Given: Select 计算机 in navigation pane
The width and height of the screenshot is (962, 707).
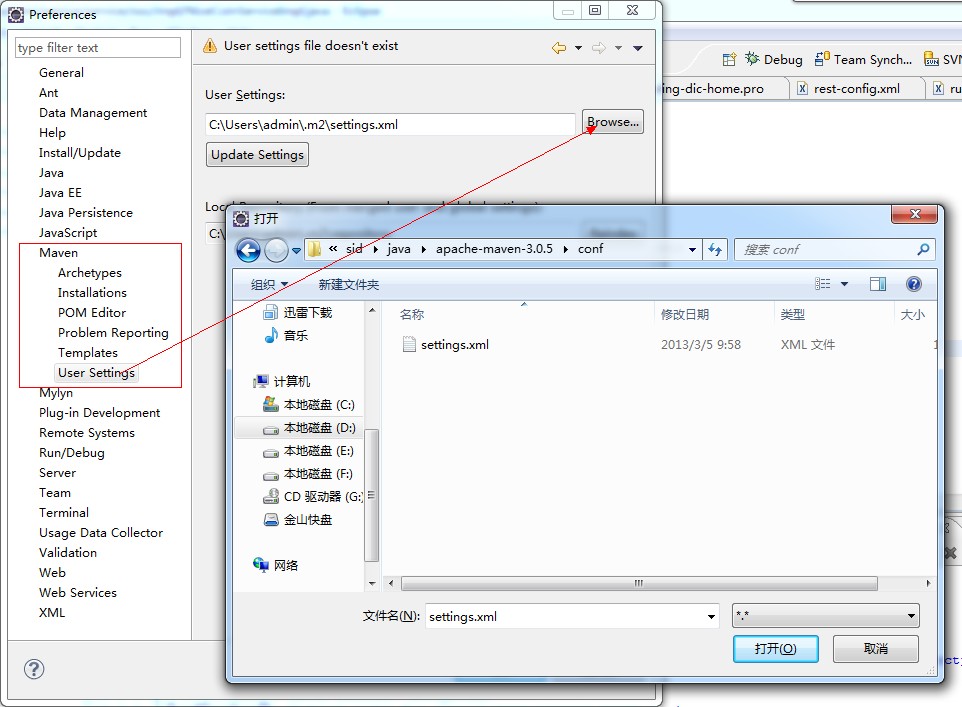Looking at the screenshot, I should coord(282,382).
